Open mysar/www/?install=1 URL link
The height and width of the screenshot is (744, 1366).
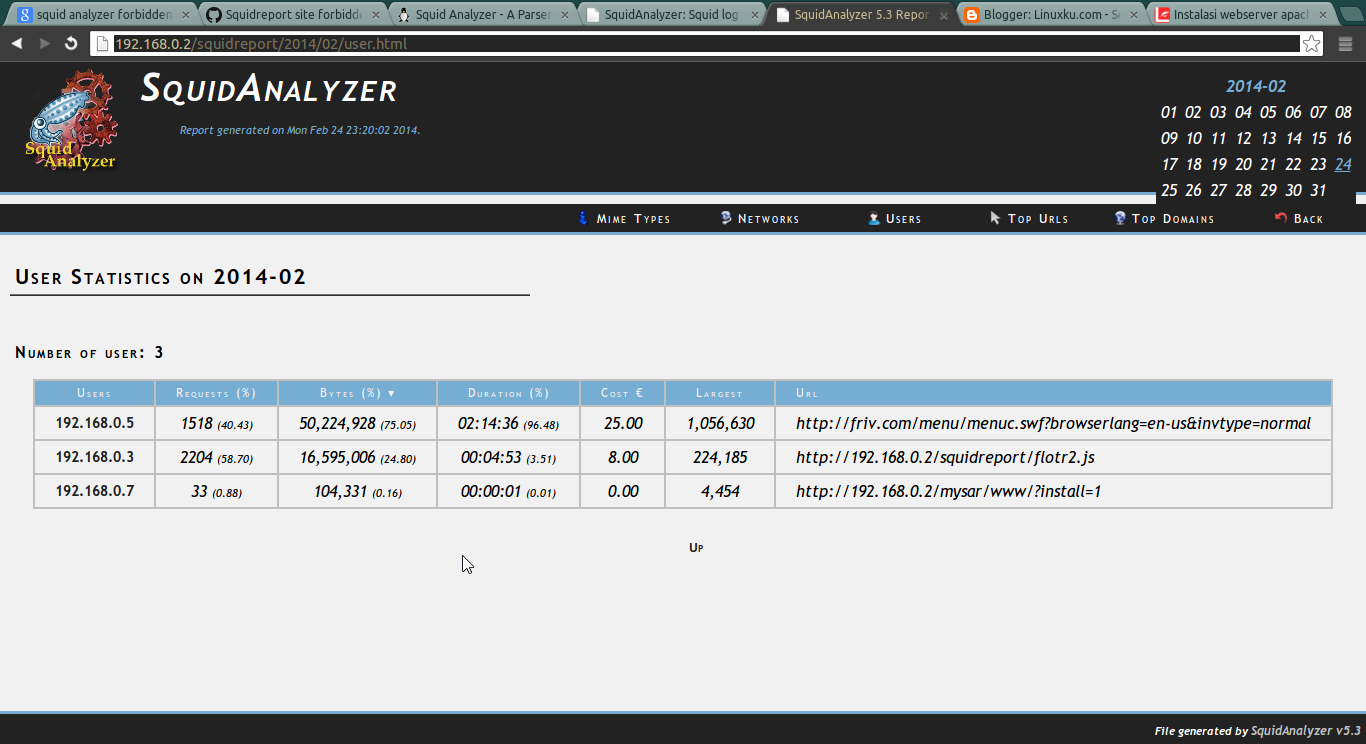click(x=948, y=491)
